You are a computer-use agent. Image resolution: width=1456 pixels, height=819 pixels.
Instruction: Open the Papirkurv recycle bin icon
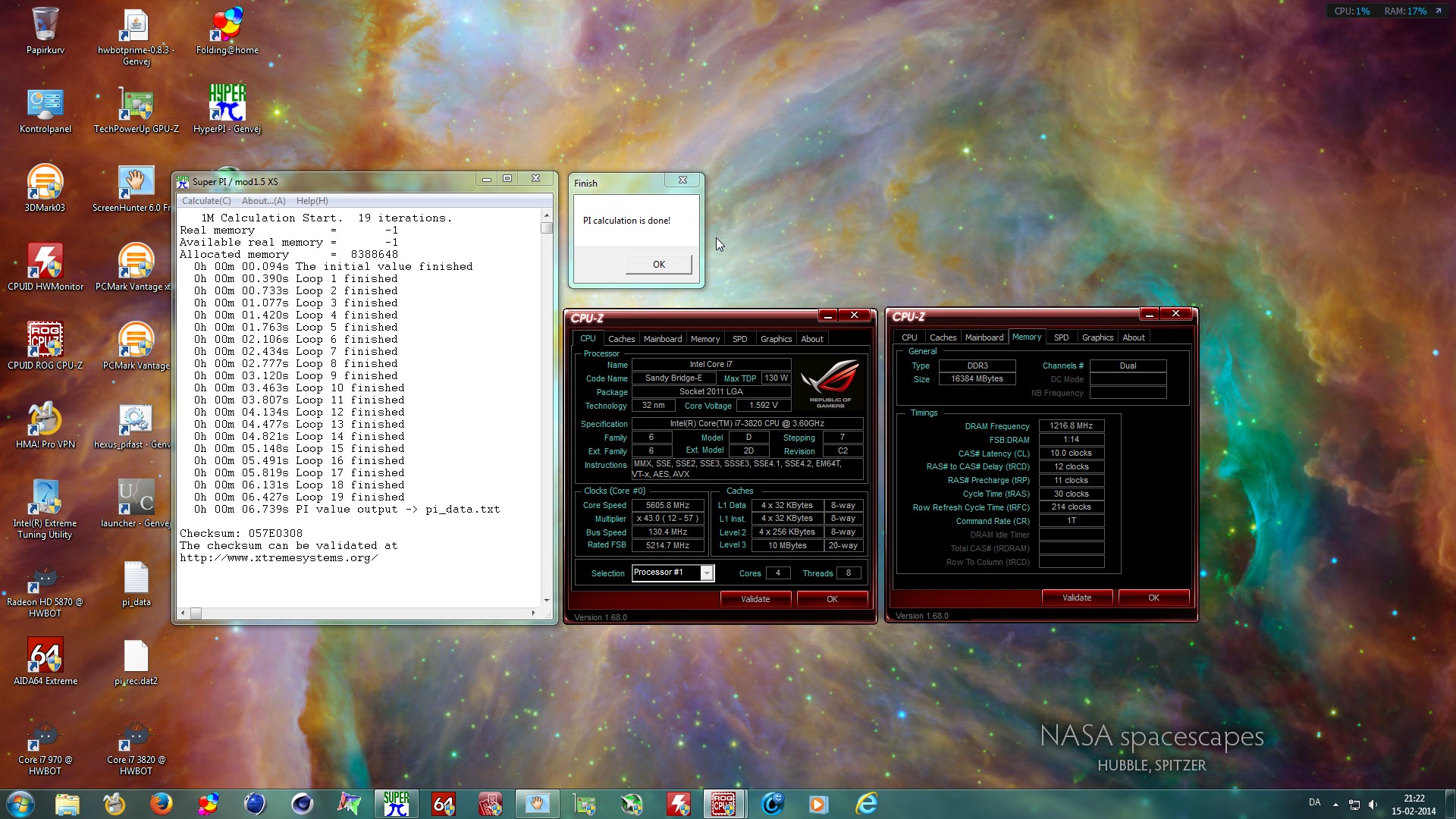click(45, 30)
